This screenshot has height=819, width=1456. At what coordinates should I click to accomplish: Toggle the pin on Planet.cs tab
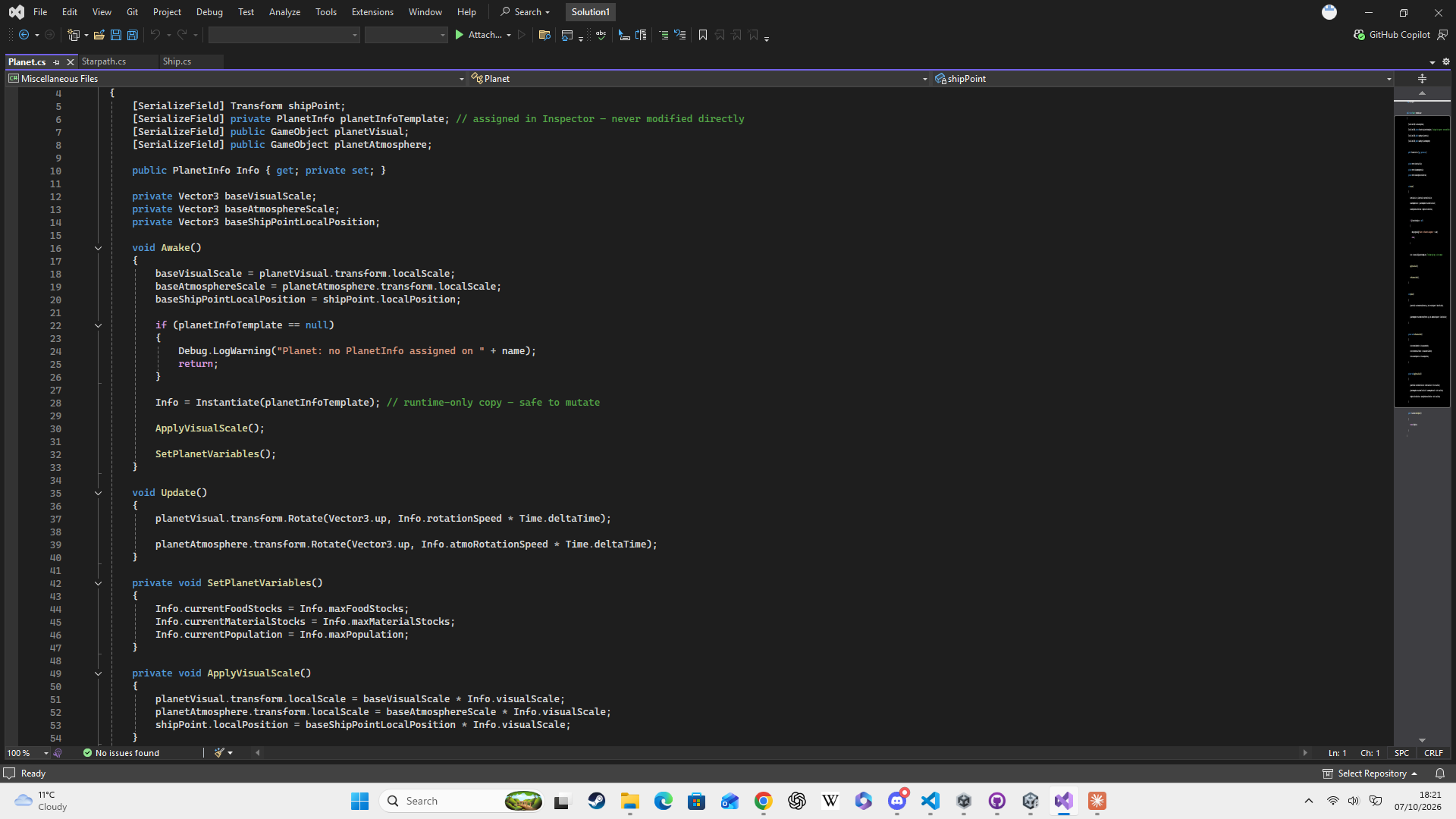pos(56,62)
